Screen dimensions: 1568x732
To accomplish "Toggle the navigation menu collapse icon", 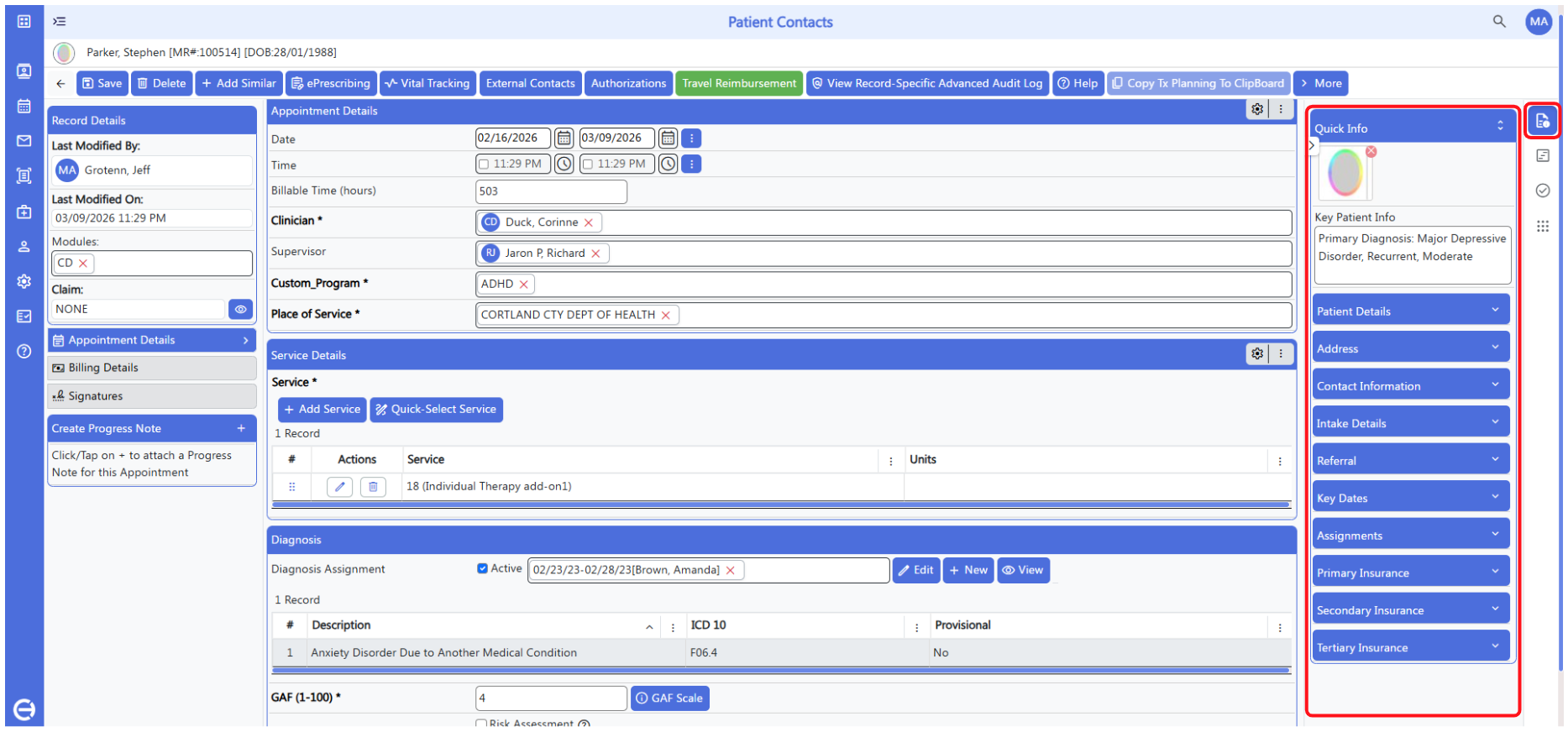I will click(x=60, y=22).
